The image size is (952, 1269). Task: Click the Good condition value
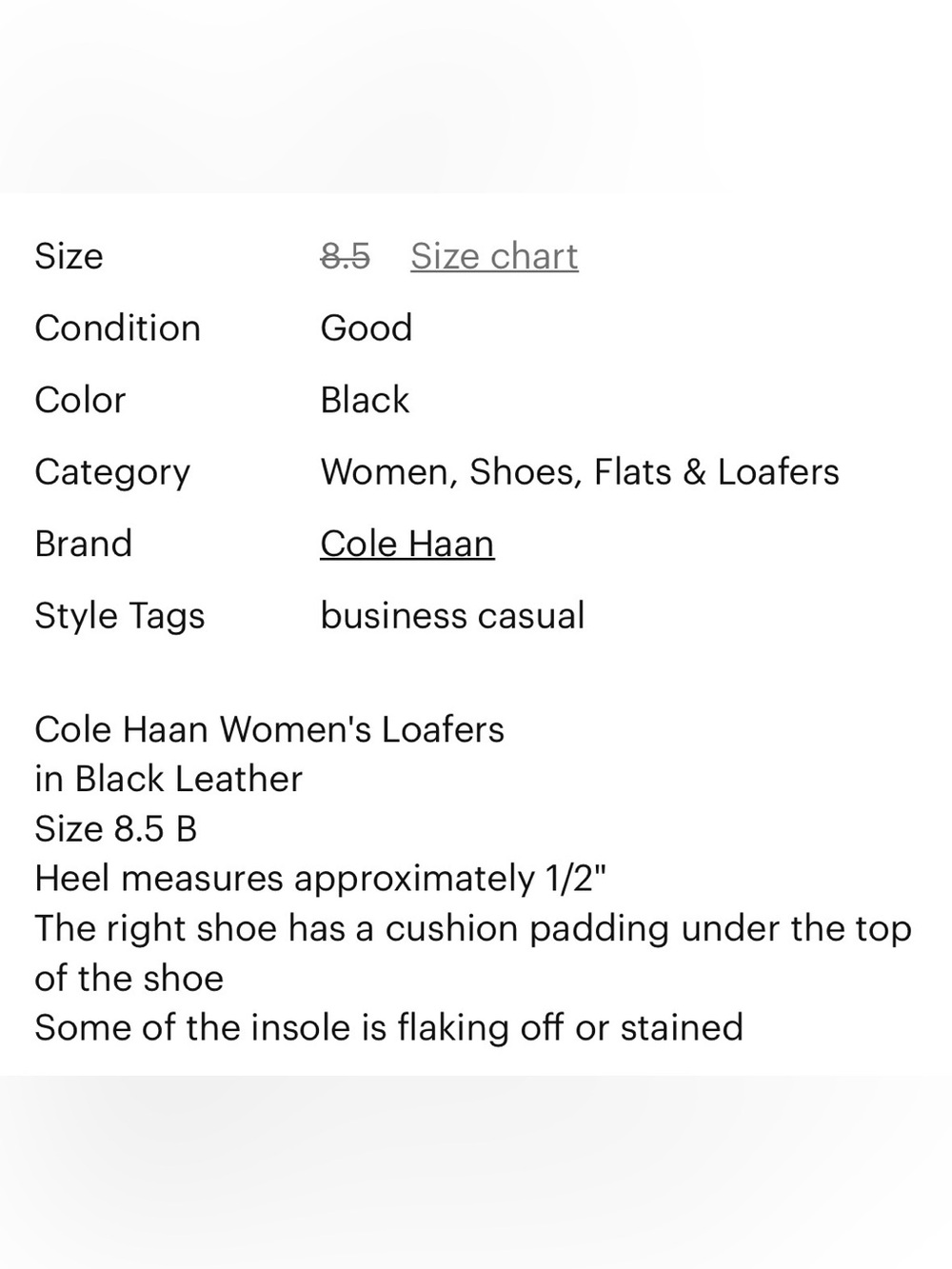(367, 328)
